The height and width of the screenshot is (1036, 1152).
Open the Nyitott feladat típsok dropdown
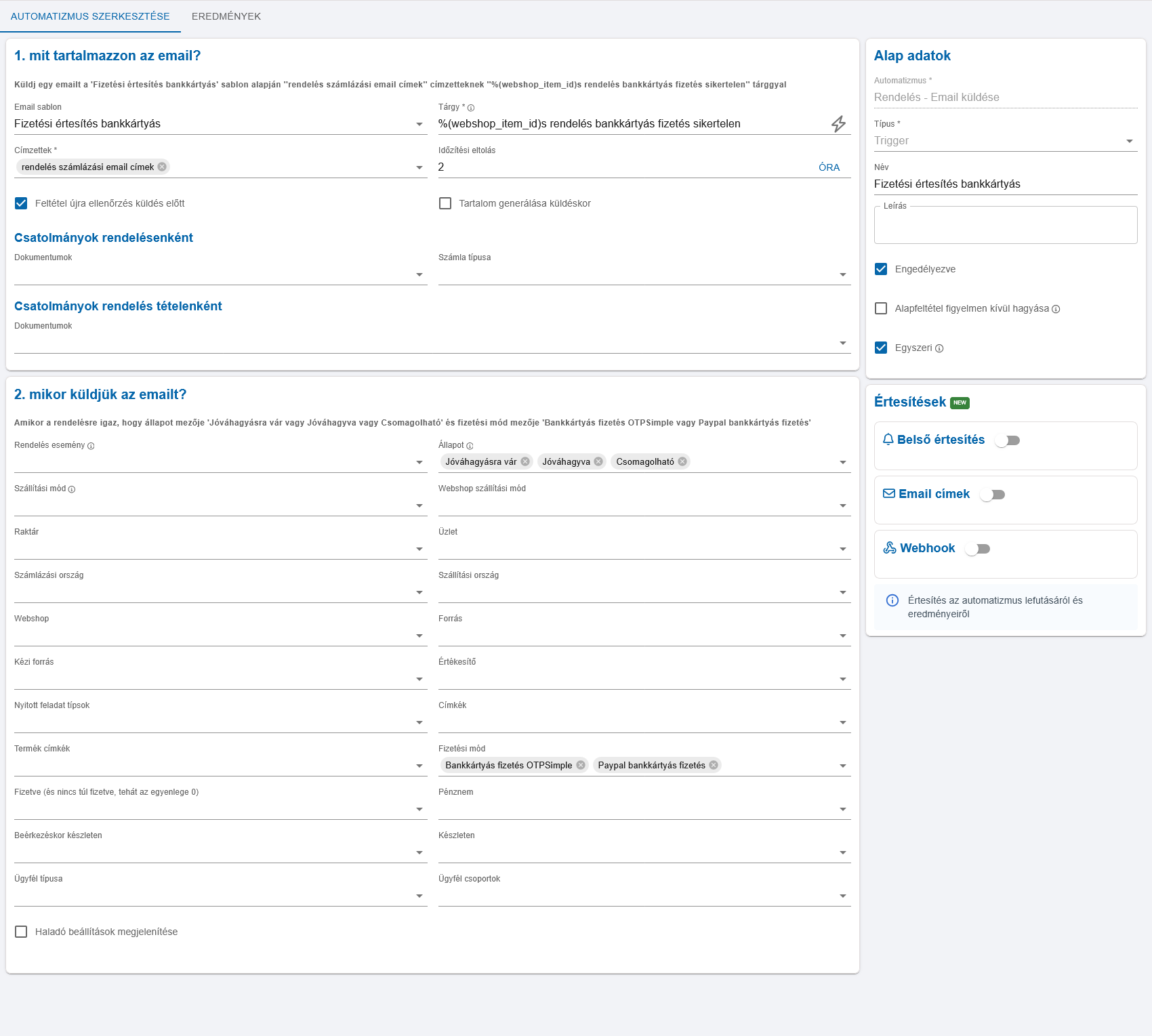[x=221, y=722]
